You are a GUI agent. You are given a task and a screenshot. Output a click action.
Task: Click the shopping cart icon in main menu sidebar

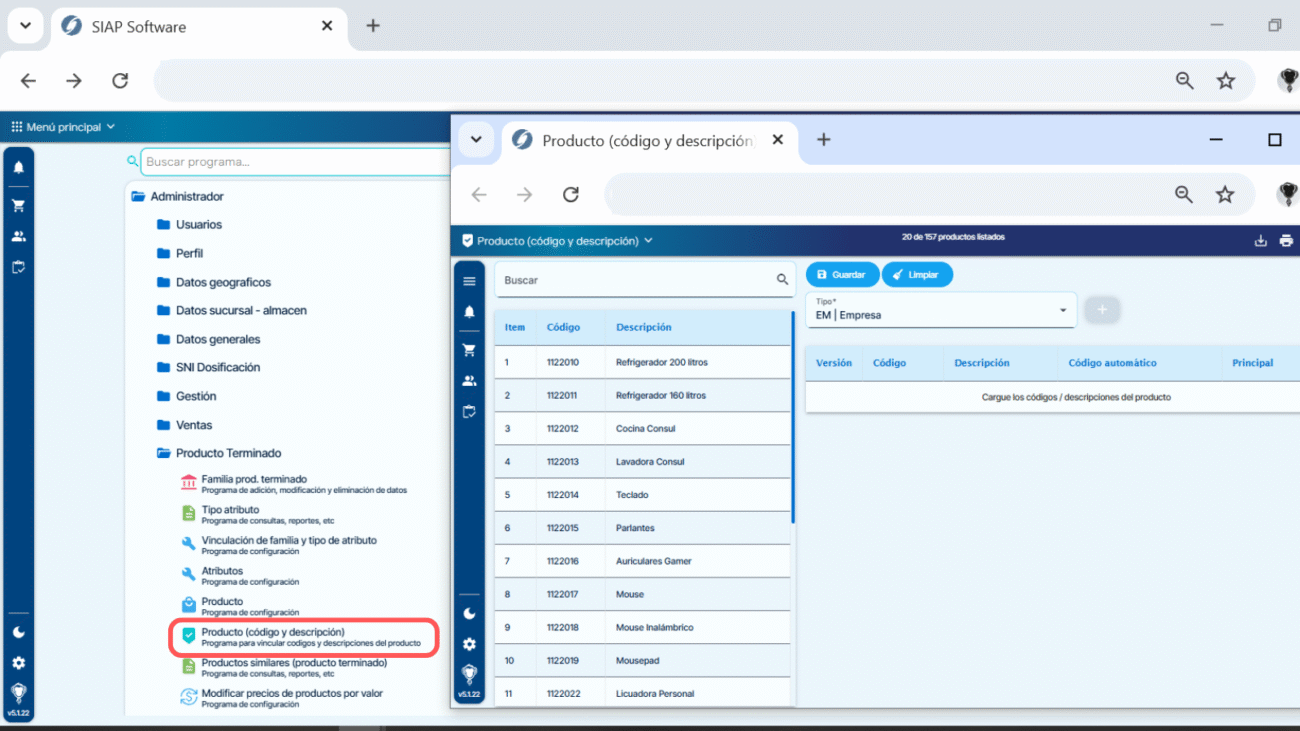tap(18, 205)
